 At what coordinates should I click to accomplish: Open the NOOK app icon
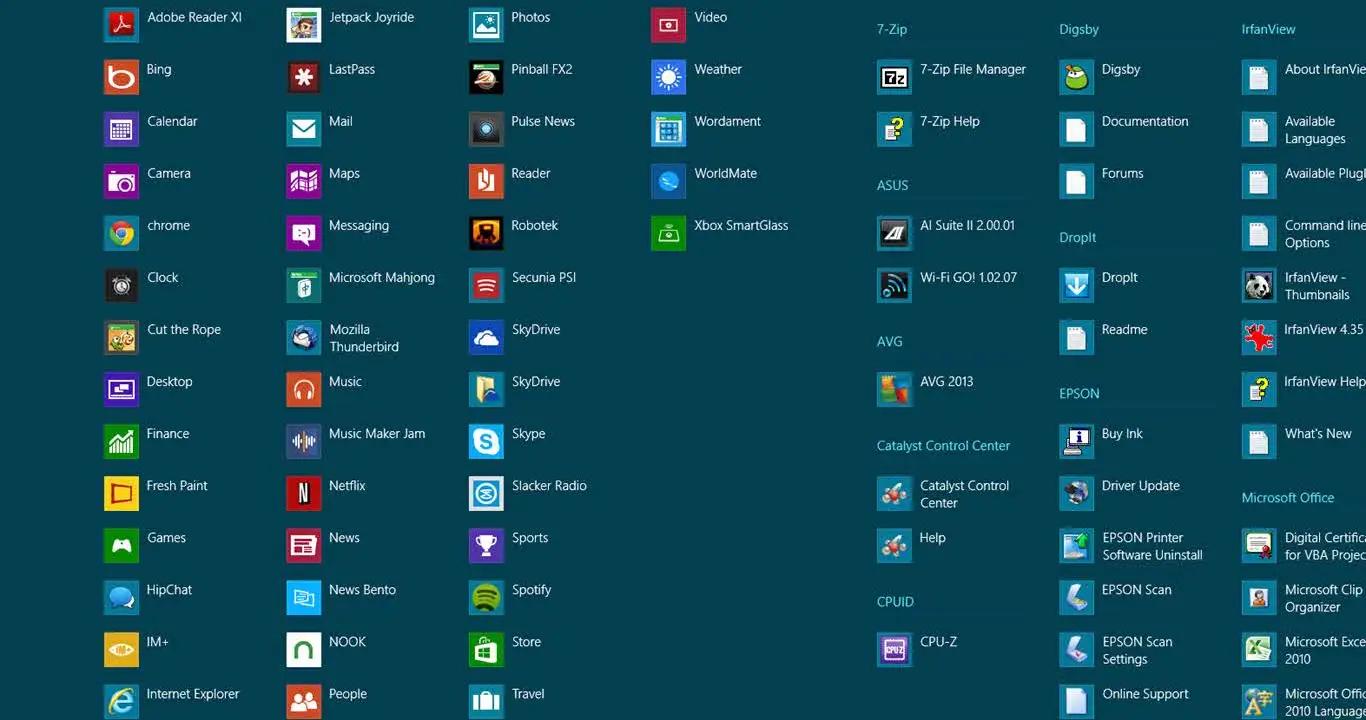(304, 649)
